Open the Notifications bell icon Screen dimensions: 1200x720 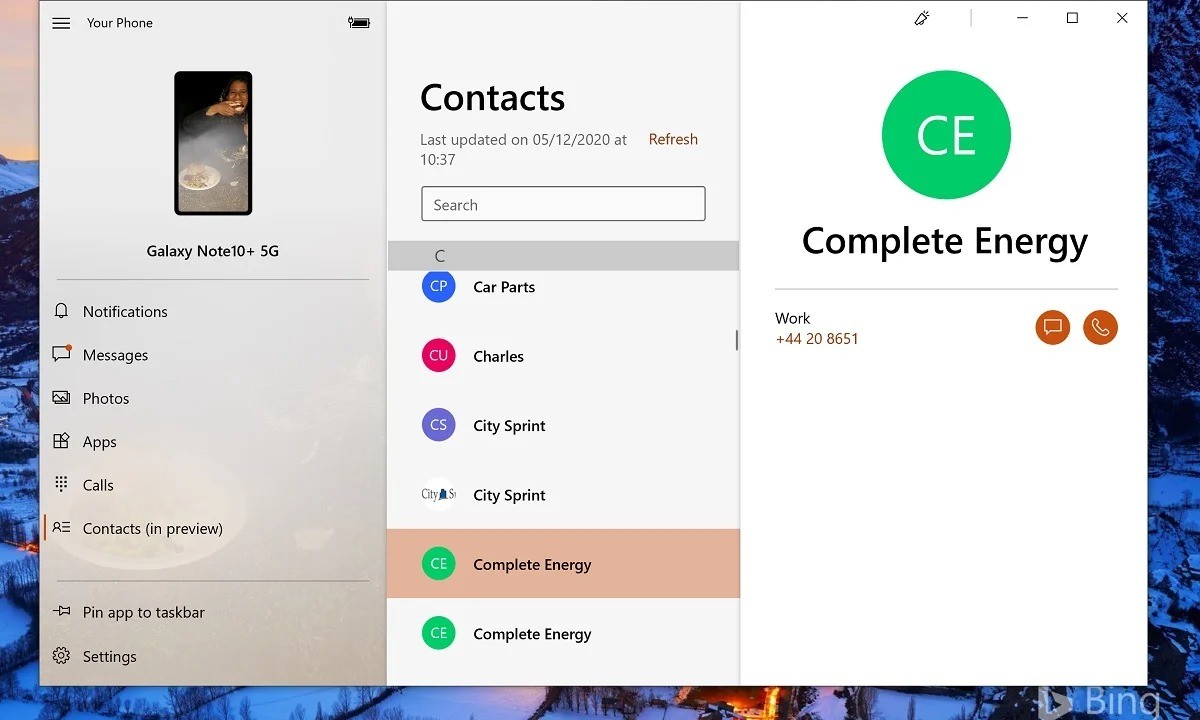61,311
